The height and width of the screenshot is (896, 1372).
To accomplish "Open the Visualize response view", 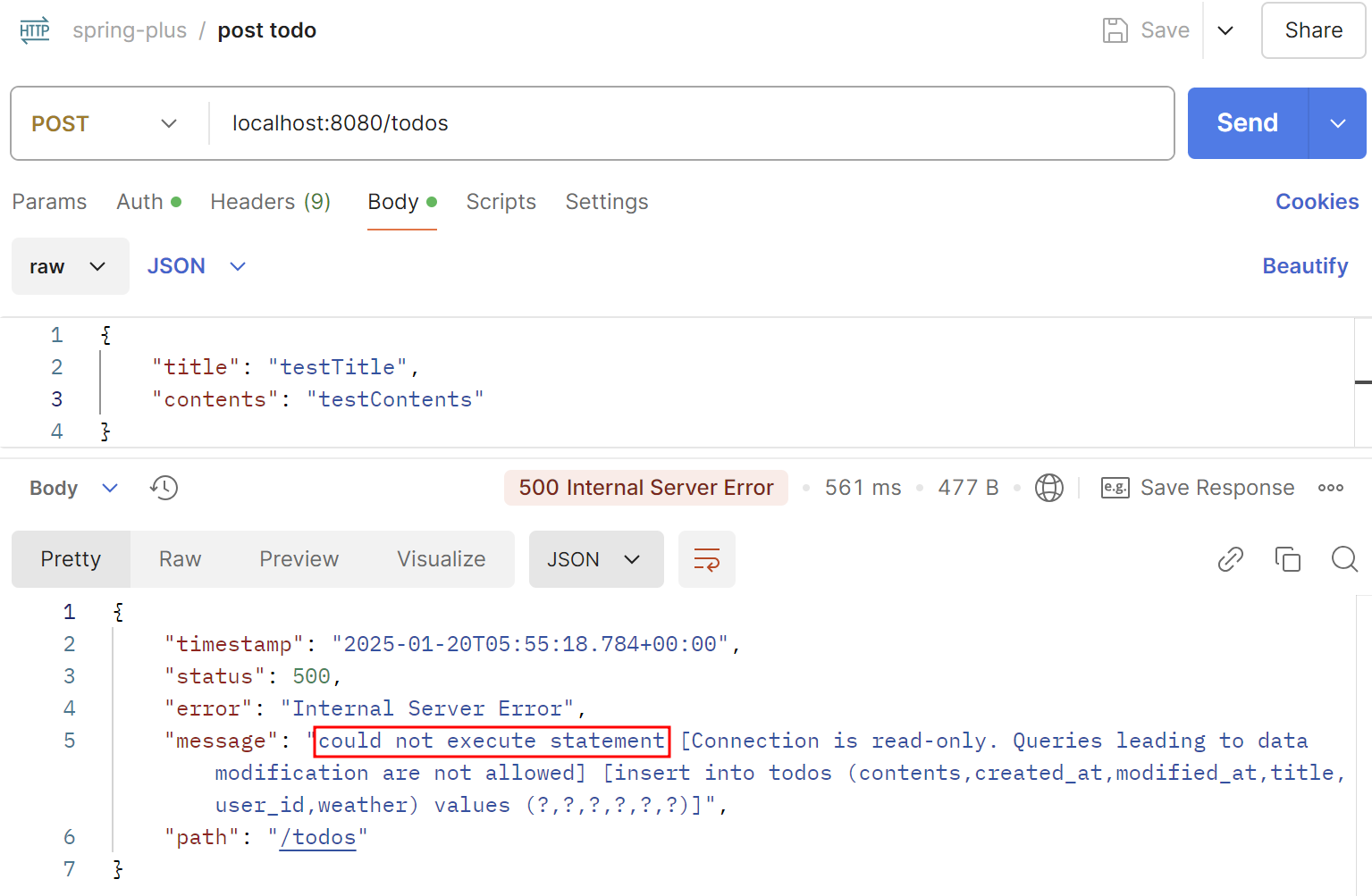I will [x=442, y=559].
